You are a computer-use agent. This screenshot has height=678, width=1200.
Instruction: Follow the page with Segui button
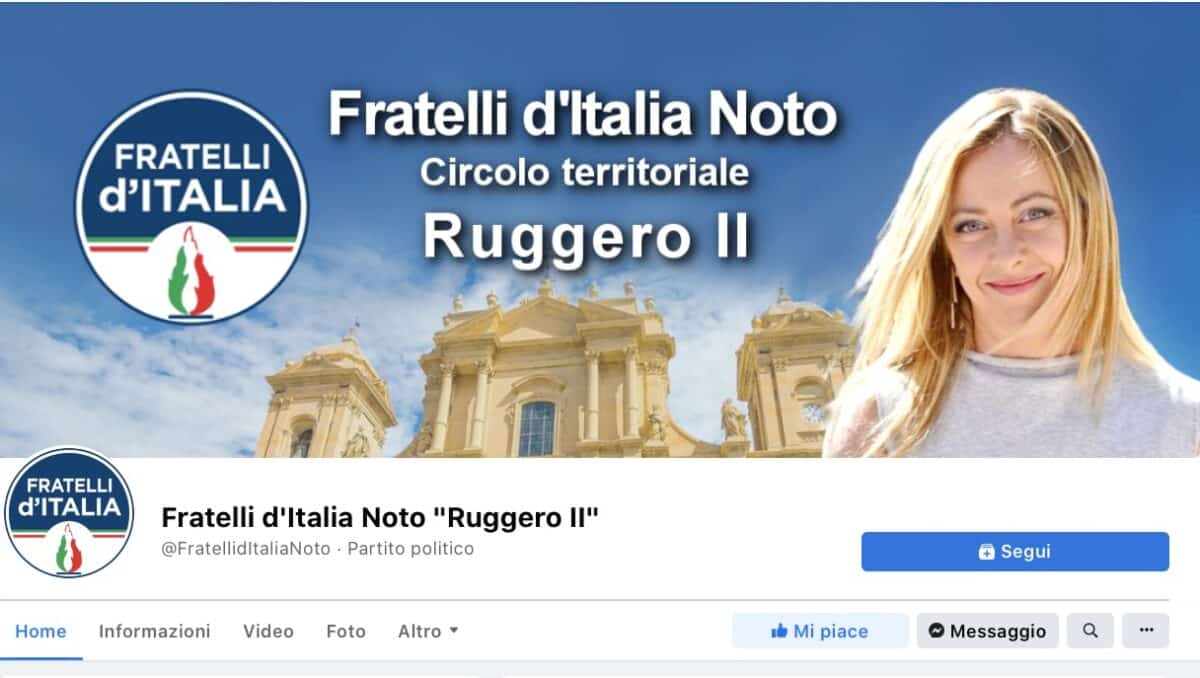[x=1015, y=551]
